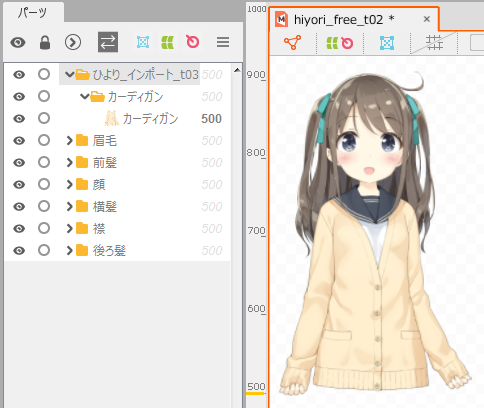Toggle the swap arrows button in Parts panel
The height and width of the screenshot is (408, 484).
click(108, 42)
